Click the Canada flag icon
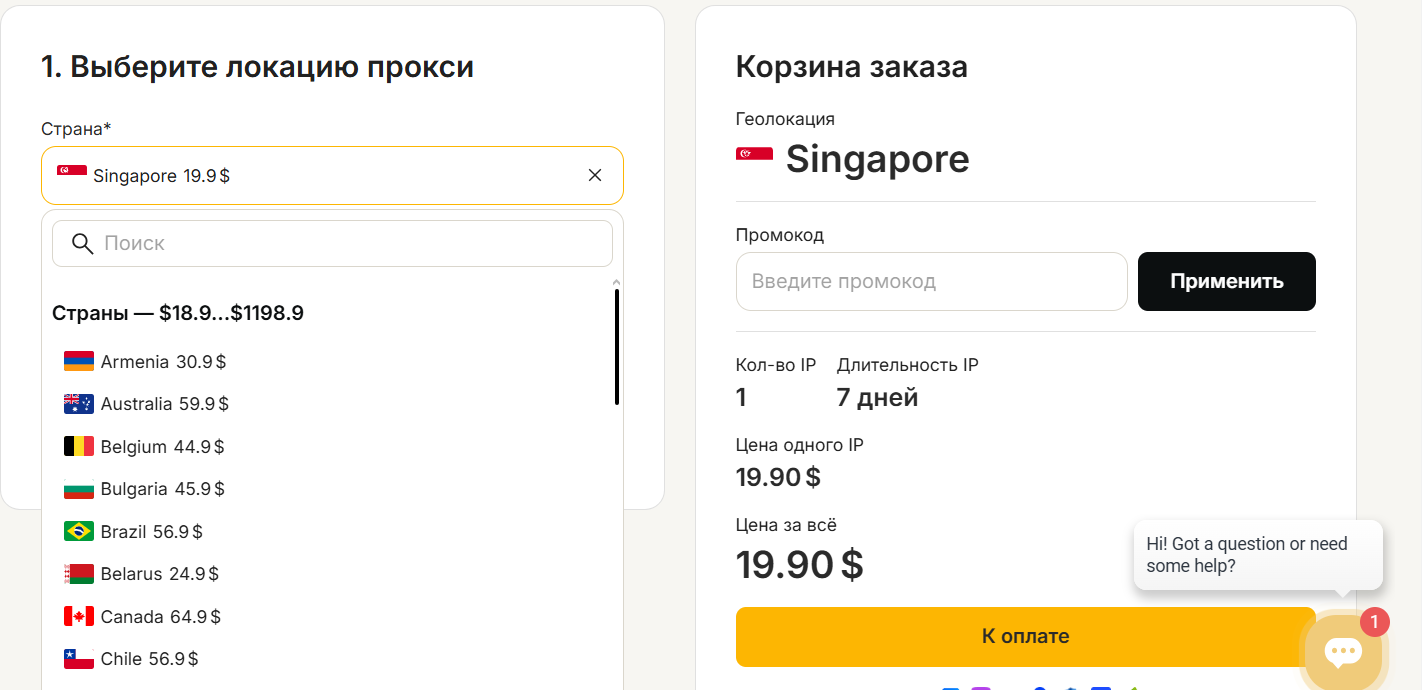The width and height of the screenshot is (1422, 690). [x=78, y=616]
